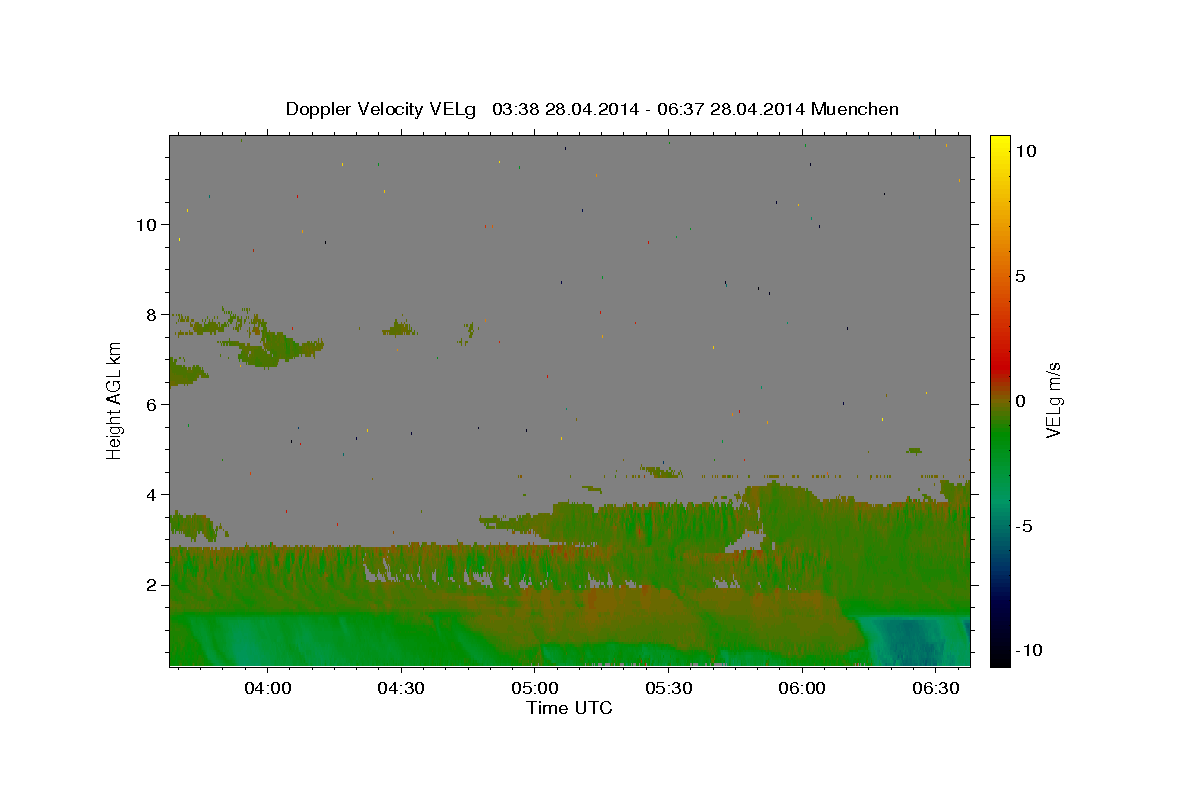
Task: Select the 04:00 time tick label
Action: [x=268, y=688]
